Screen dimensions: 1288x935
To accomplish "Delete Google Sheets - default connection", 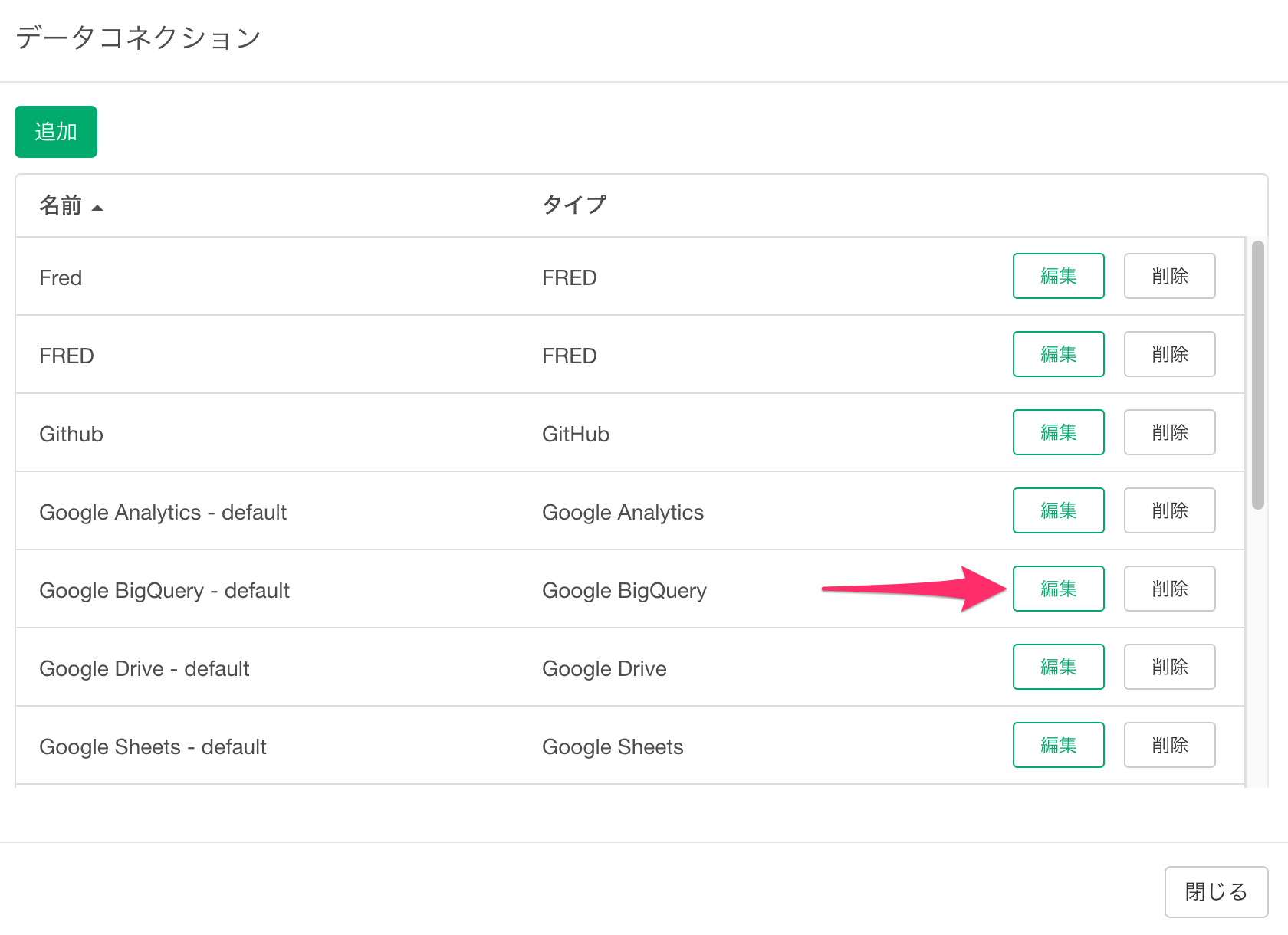I will pos(1169,745).
